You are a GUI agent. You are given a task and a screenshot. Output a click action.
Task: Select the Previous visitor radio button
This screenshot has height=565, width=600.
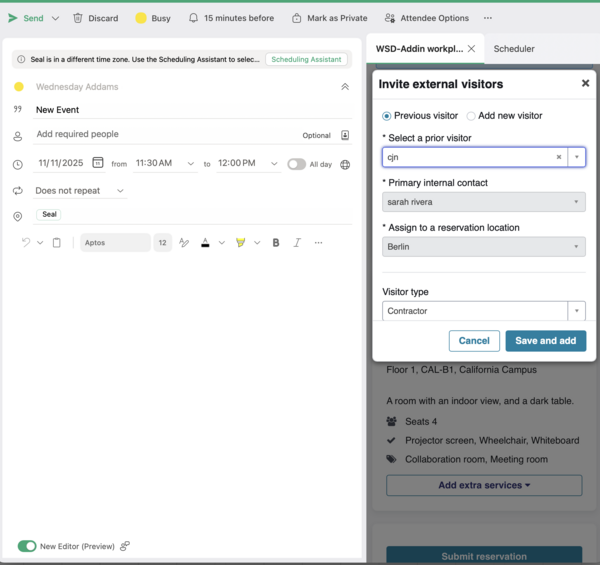point(386,116)
